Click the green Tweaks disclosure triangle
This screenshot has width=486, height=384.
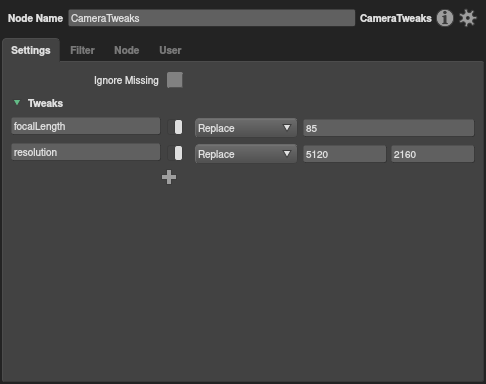point(17,103)
